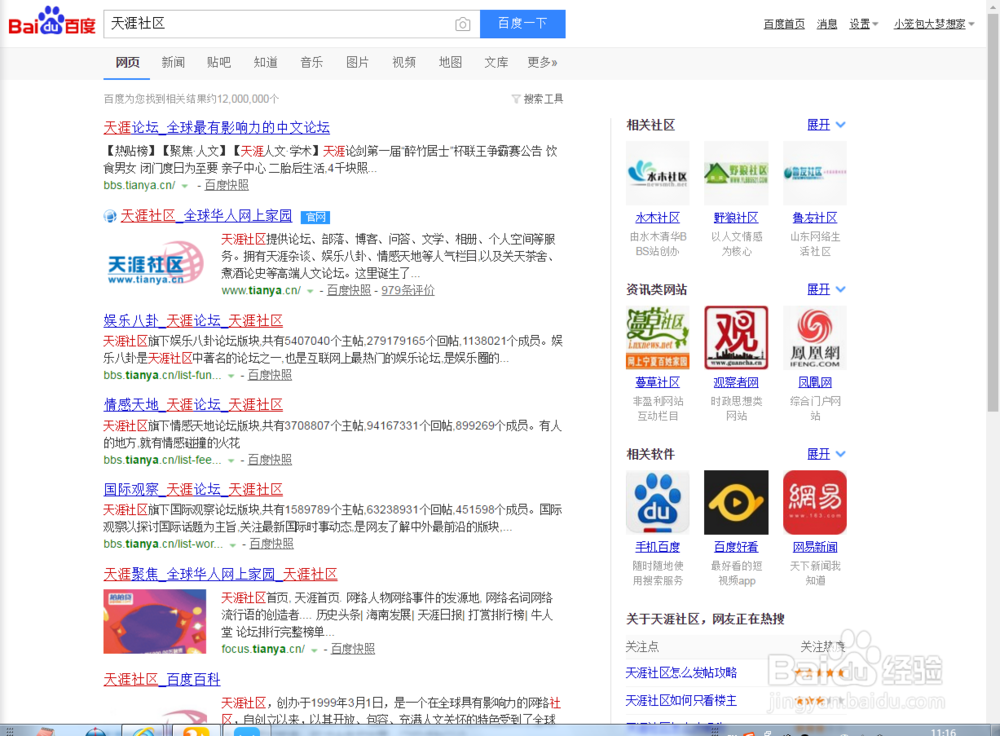
Task: Select the 网页 tab
Action: [127, 63]
